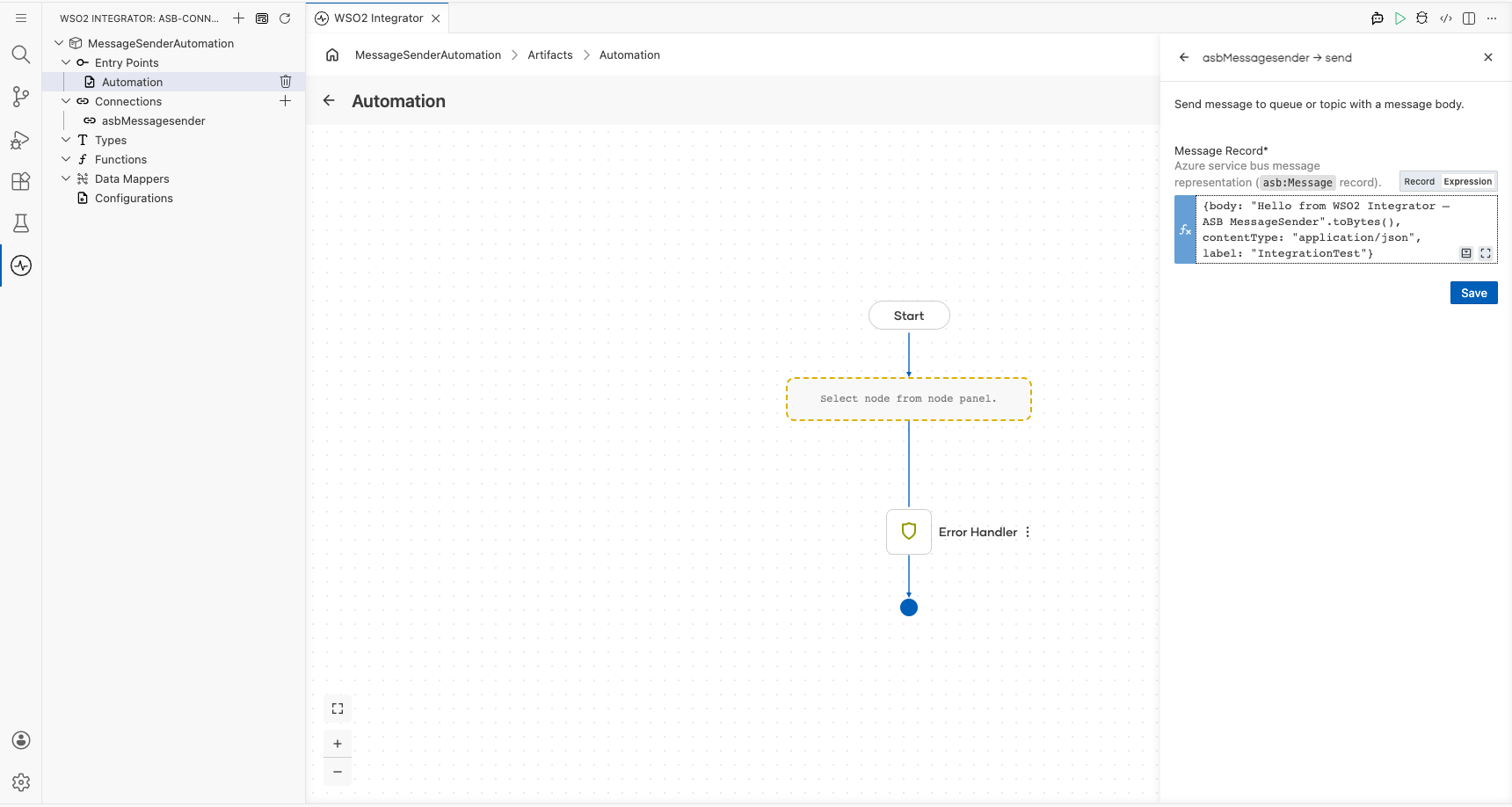This screenshot has height=807, width=1512.
Task: Run the integration with play icon
Action: (1400, 18)
